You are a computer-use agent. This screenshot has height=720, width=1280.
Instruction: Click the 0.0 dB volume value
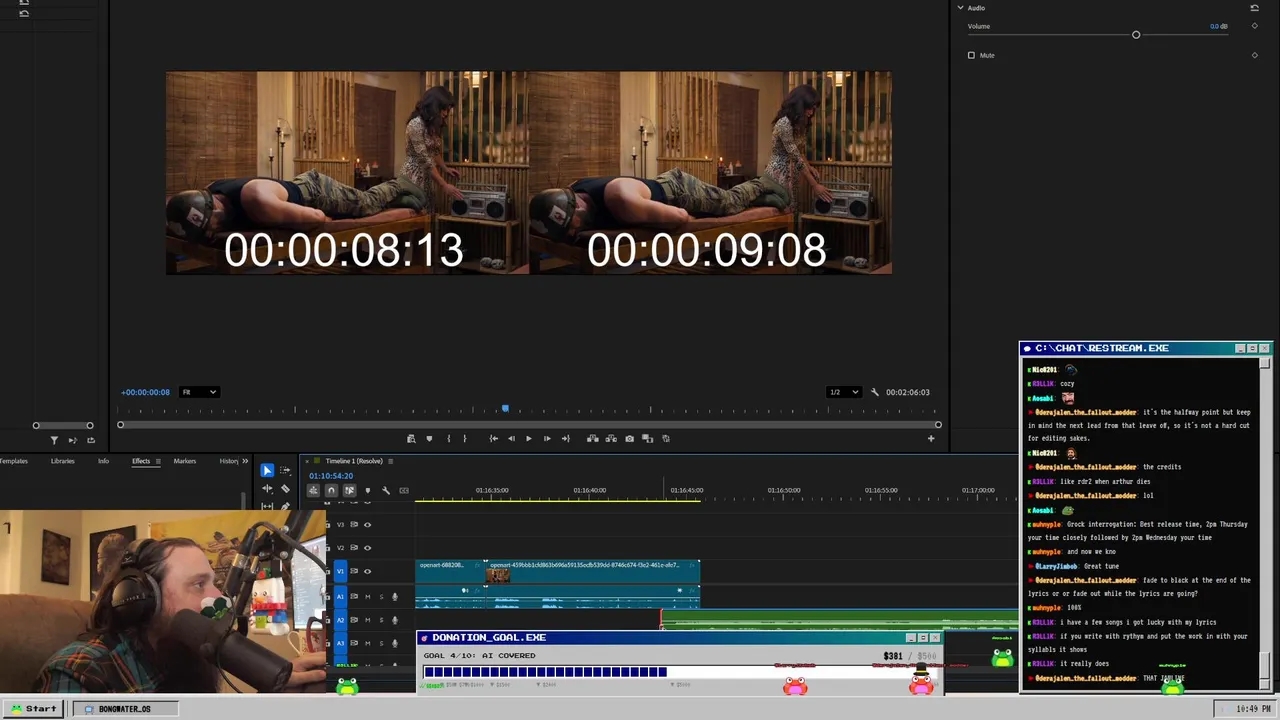pos(1219,26)
